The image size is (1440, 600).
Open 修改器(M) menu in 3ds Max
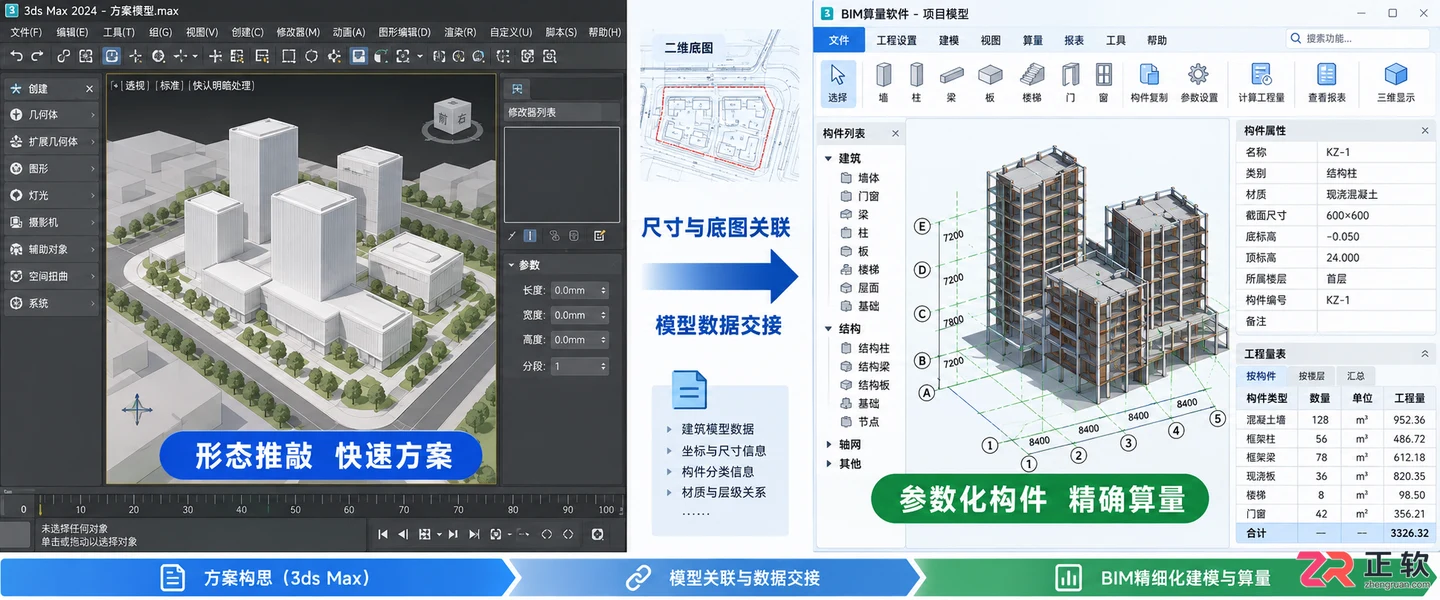click(x=298, y=32)
